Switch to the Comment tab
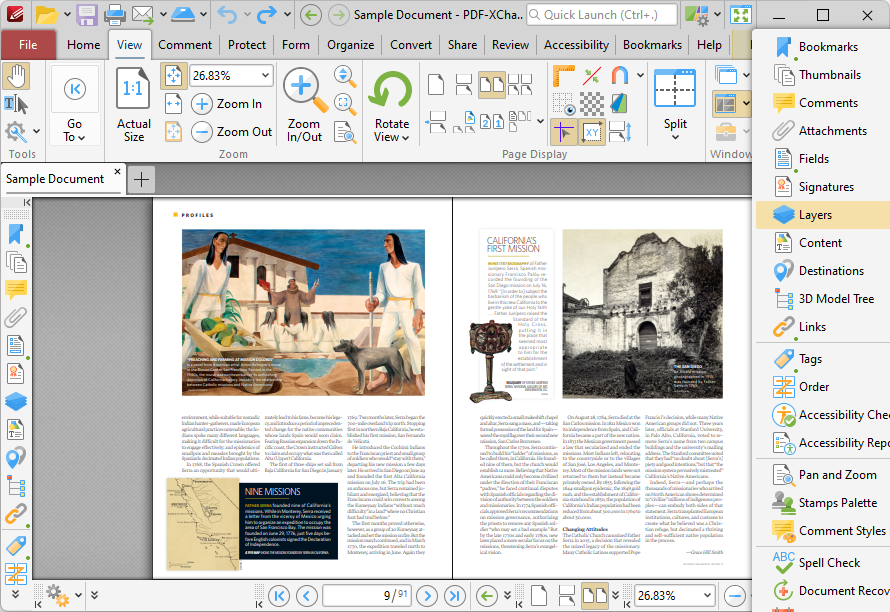Image resolution: width=890 pixels, height=612 pixels. (185, 45)
